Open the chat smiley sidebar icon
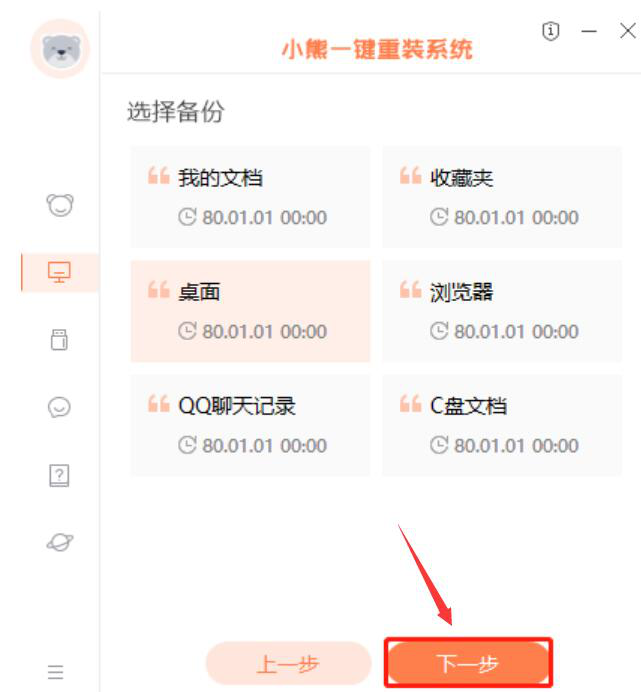This screenshot has width=641, height=692. pos(59,407)
